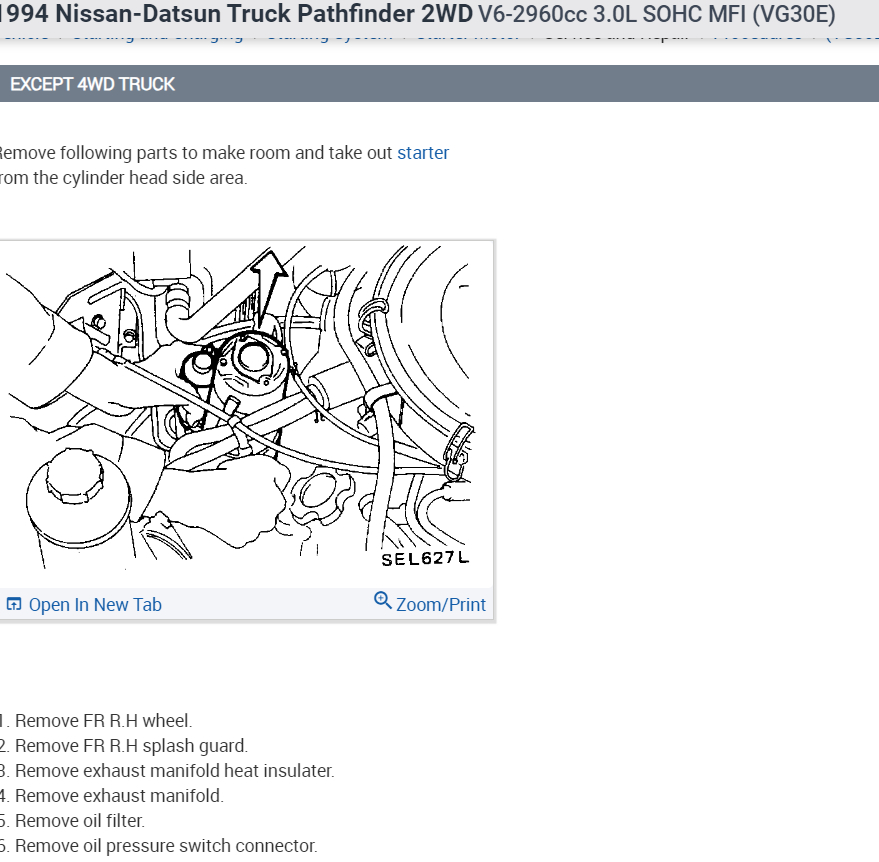879x862 pixels.
Task: Open the Starting System breadcrumb
Action: click(330, 37)
